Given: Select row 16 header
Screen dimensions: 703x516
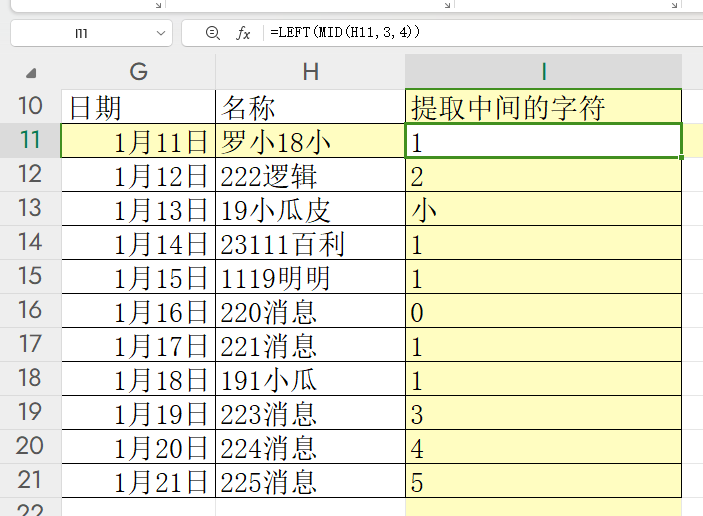Looking at the screenshot, I should coord(30,311).
